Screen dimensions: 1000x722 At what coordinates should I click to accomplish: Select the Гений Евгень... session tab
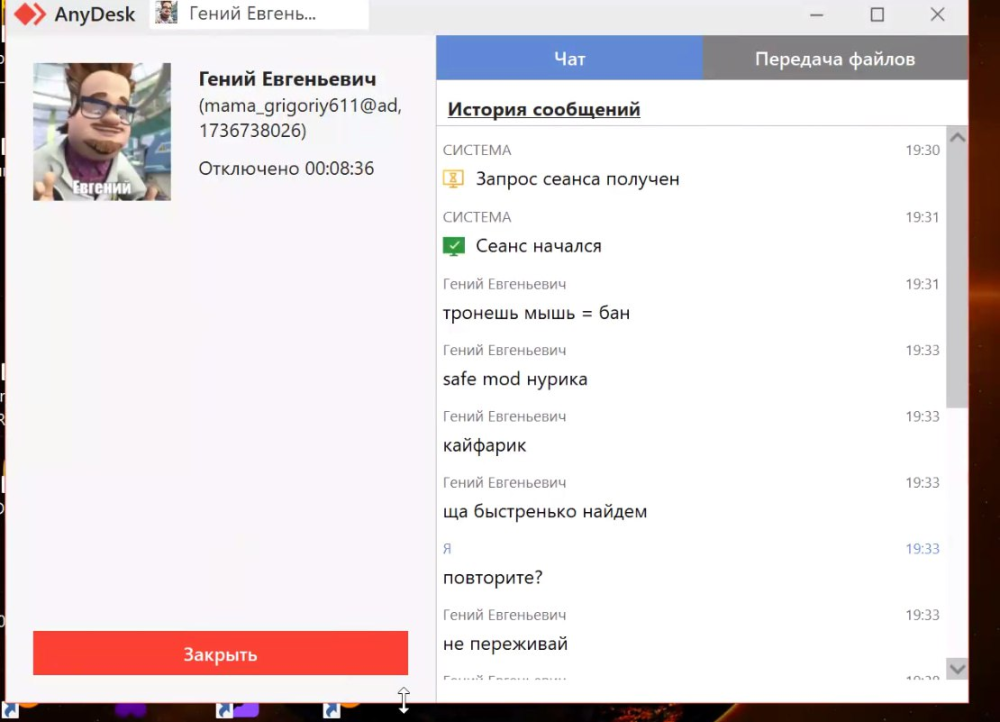point(260,13)
